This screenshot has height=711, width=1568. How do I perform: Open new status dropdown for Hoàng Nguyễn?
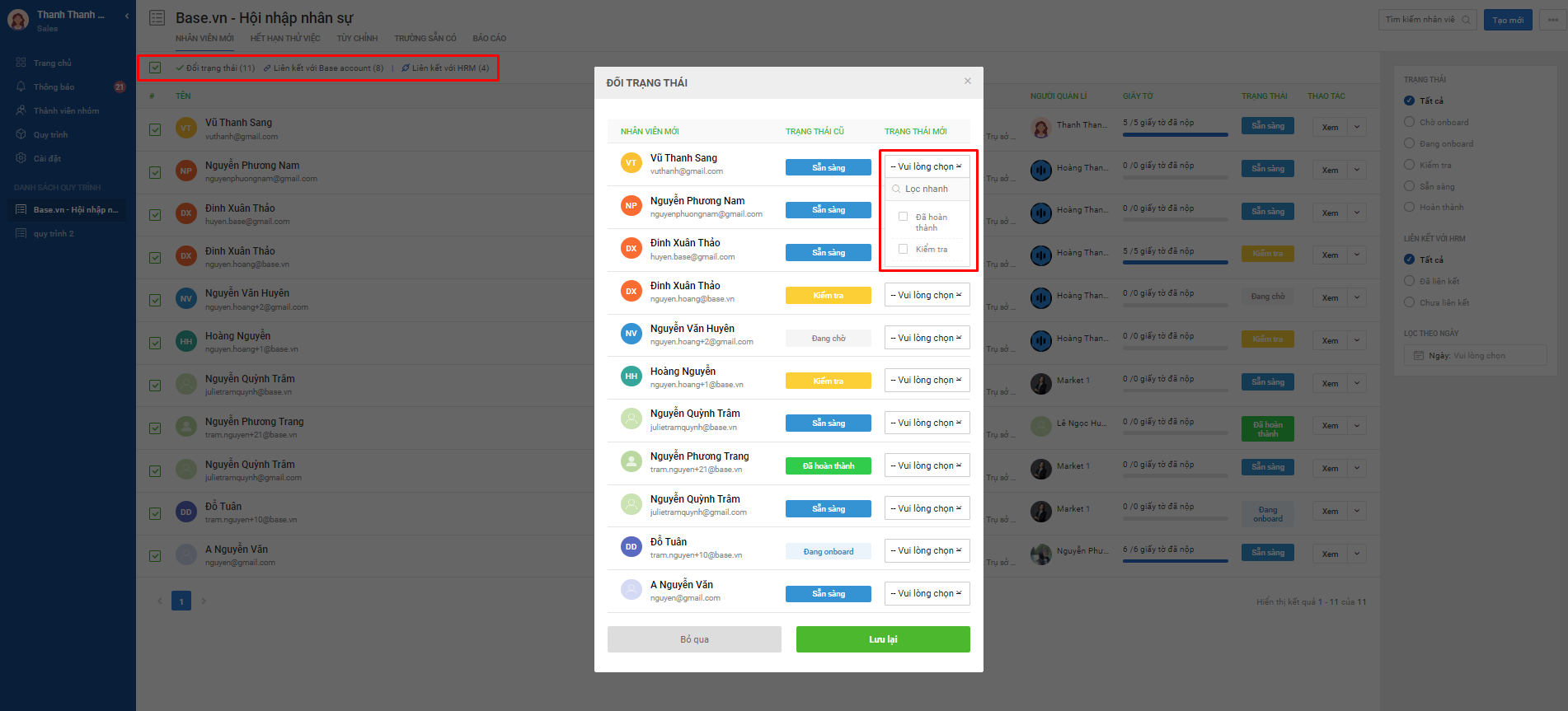pyautogui.click(x=927, y=380)
